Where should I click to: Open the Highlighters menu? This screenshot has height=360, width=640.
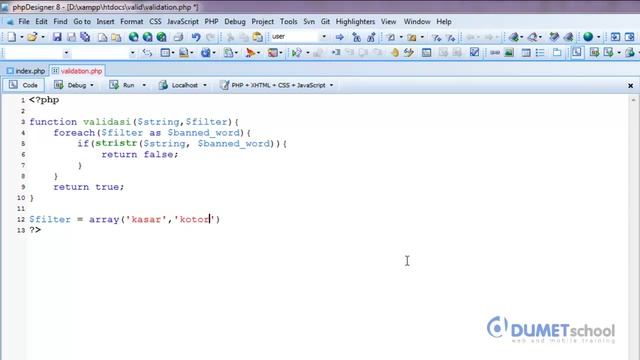(x=355, y=22)
